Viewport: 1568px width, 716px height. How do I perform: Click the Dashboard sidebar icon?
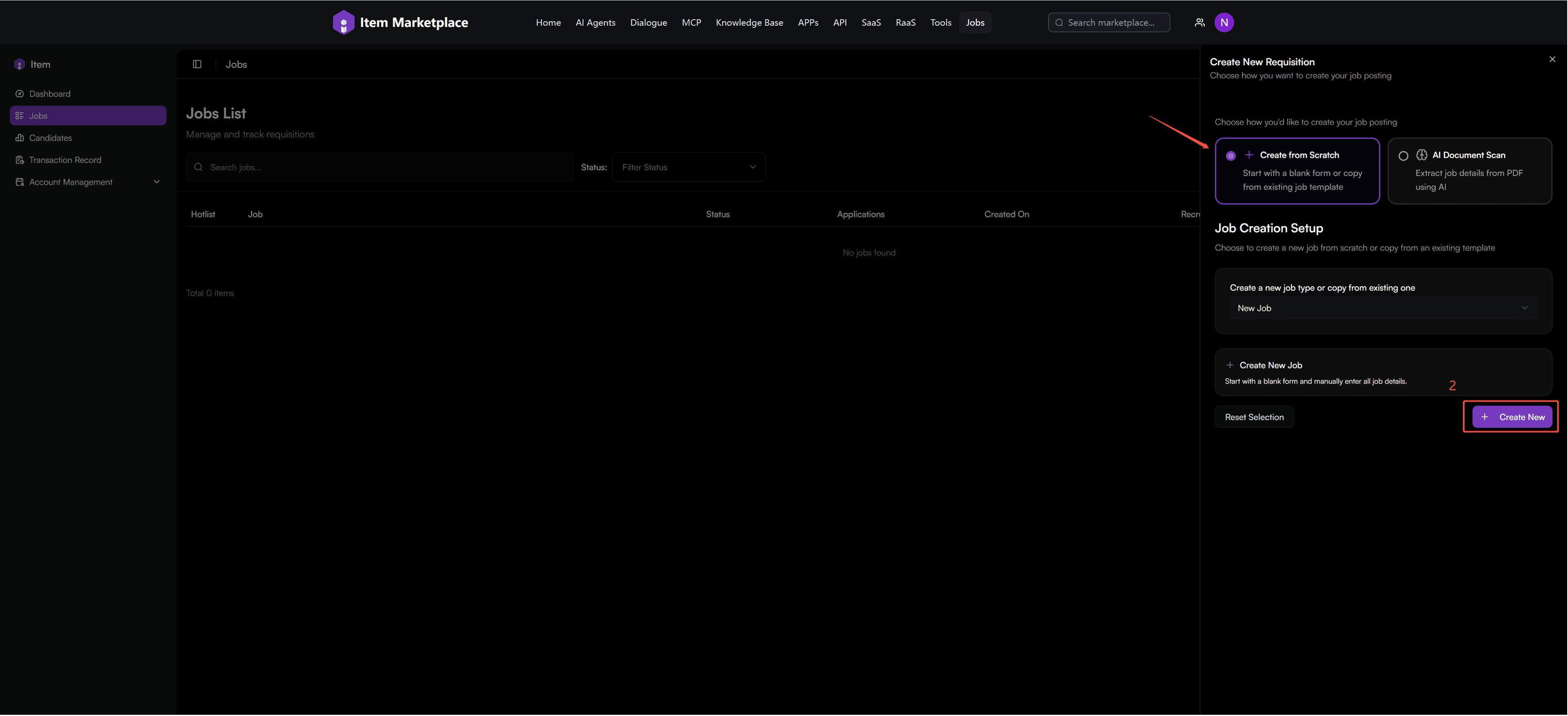(20, 94)
